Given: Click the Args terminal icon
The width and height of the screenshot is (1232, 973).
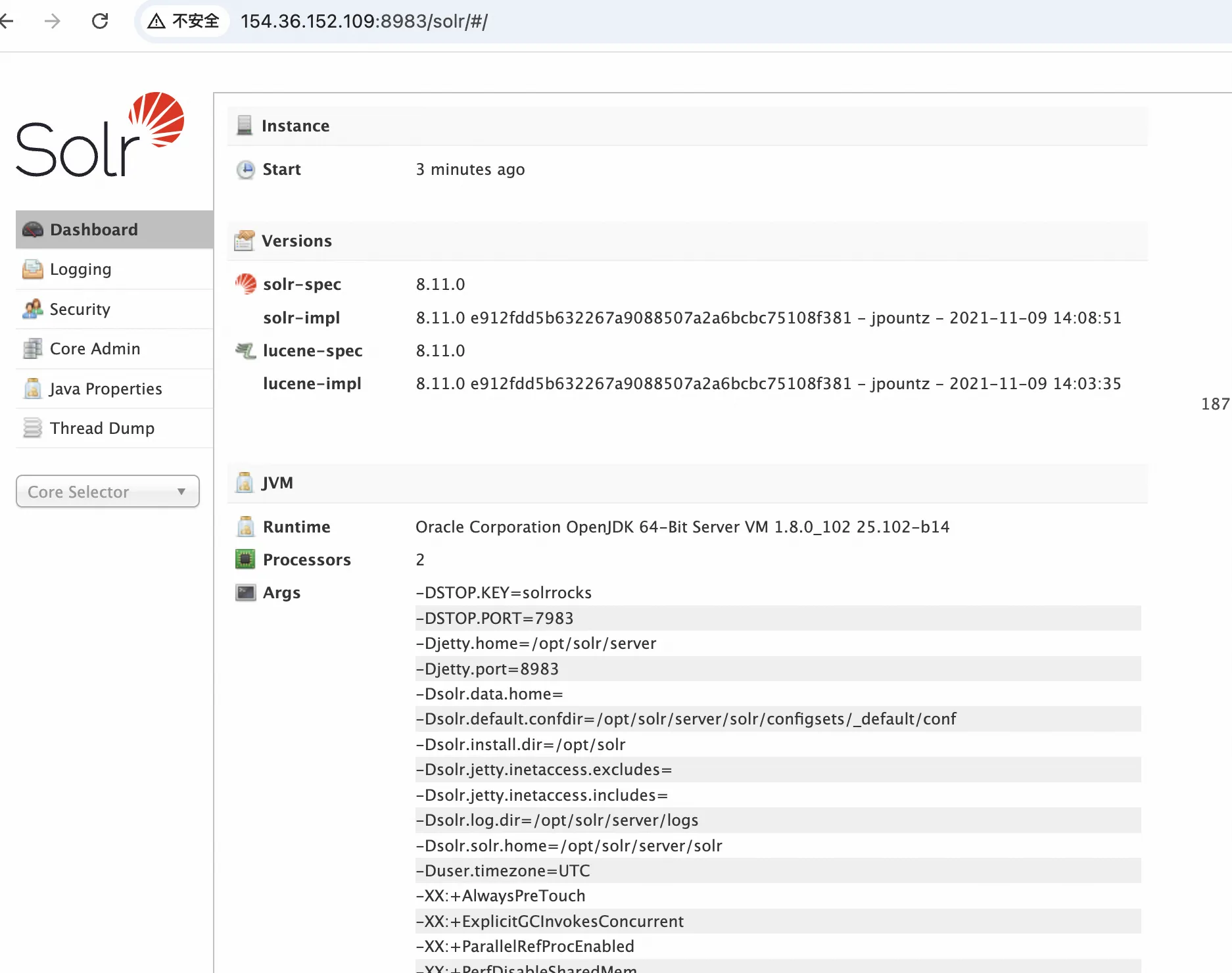Looking at the screenshot, I should click(x=245, y=593).
